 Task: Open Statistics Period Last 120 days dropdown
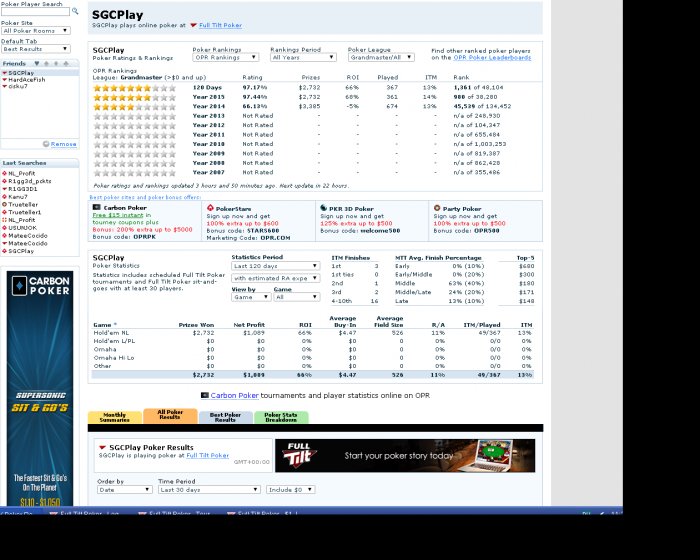pos(275,266)
